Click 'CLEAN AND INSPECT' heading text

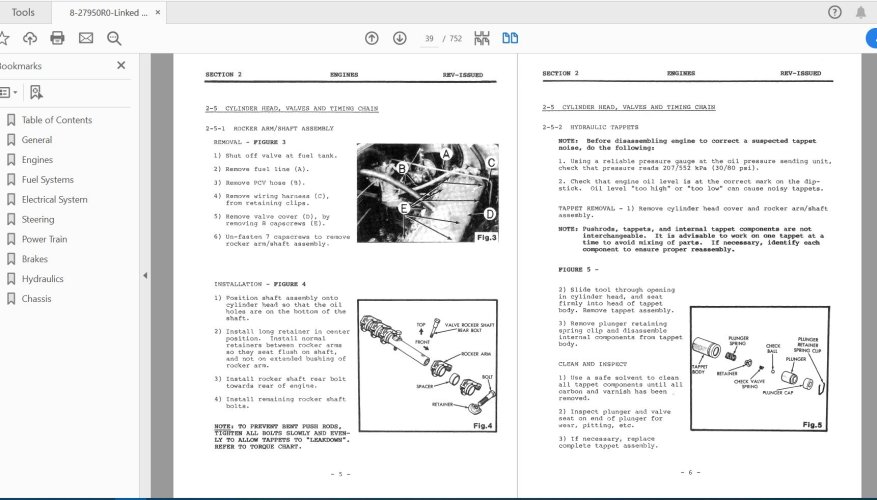click(x=593, y=364)
